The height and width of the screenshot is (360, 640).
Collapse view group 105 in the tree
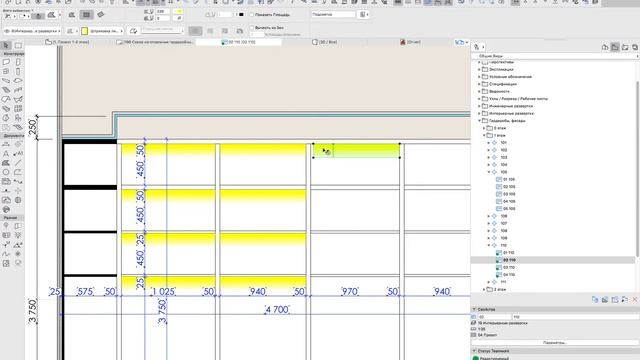point(489,172)
